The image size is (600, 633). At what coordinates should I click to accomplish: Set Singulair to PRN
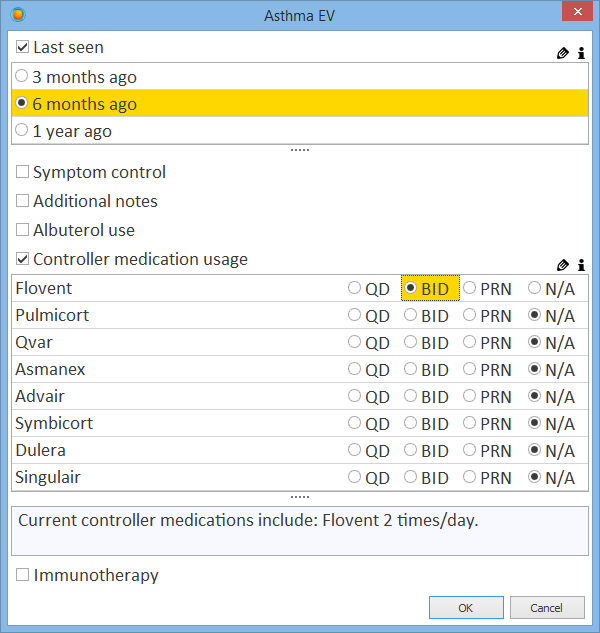pos(469,477)
